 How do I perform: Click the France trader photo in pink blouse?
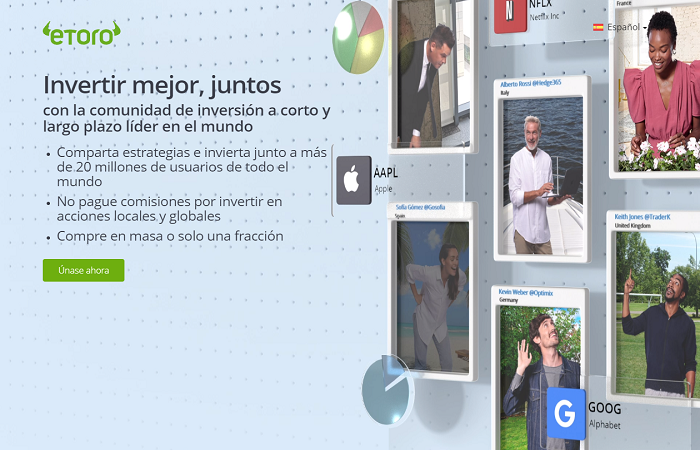click(658, 89)
